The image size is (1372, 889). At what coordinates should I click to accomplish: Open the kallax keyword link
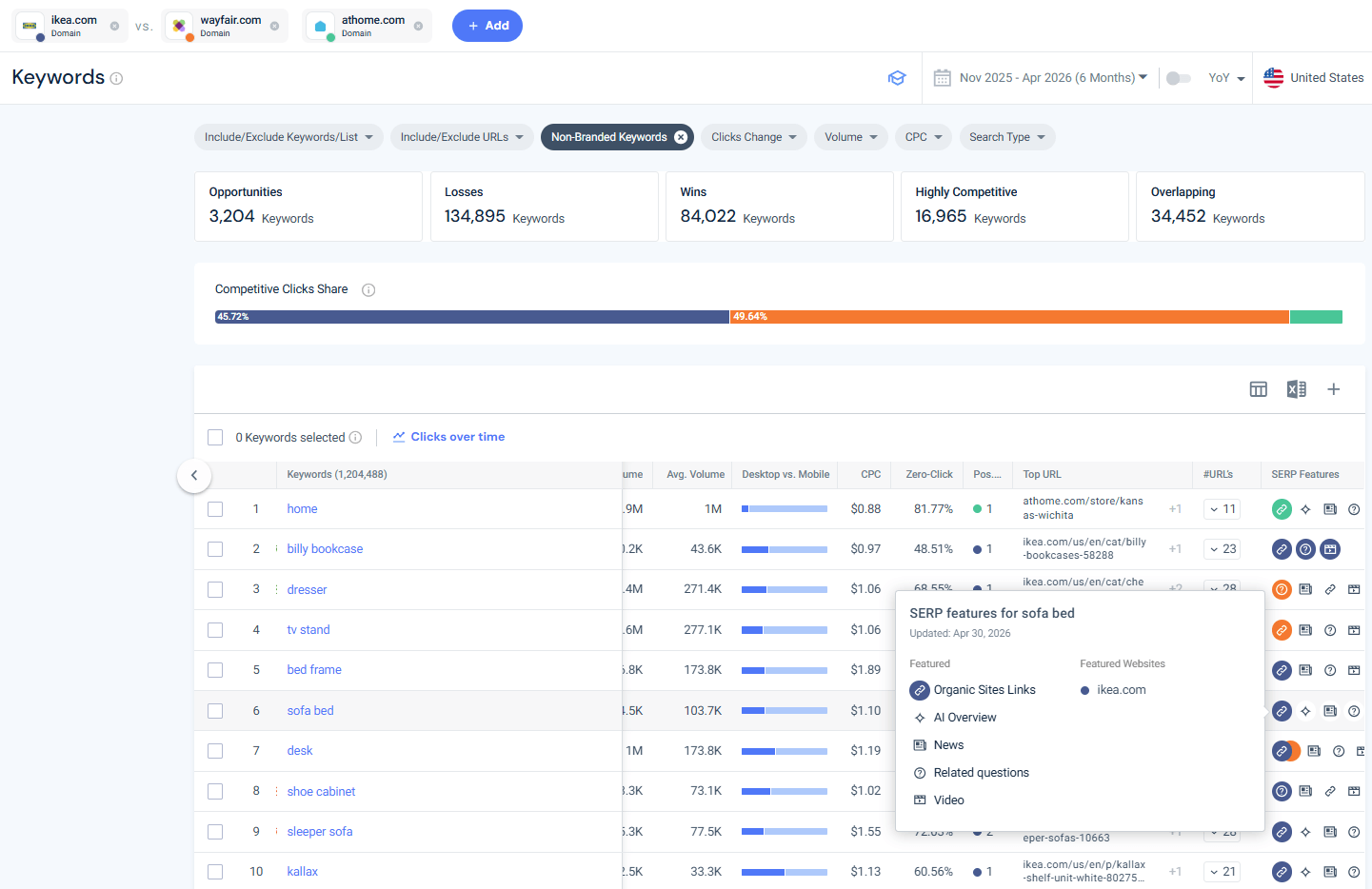coord(302,872)
